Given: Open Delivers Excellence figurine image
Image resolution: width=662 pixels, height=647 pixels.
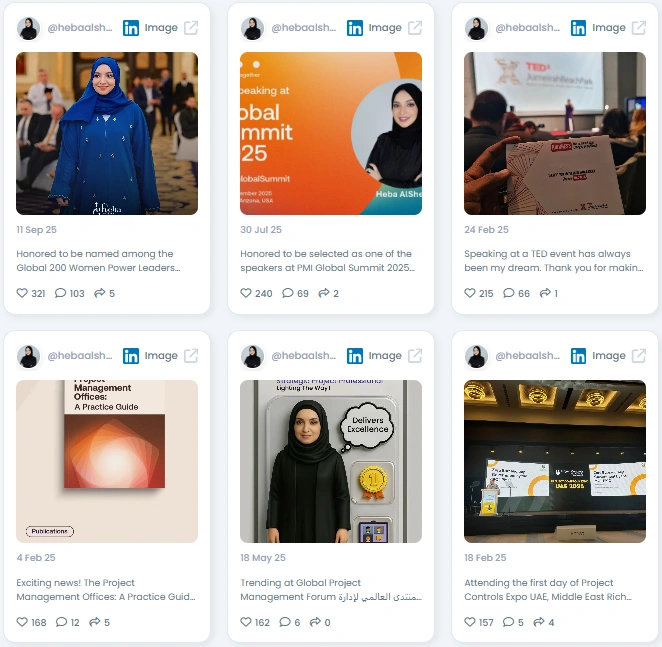Looking at the screenshot, I should (331, 461).
